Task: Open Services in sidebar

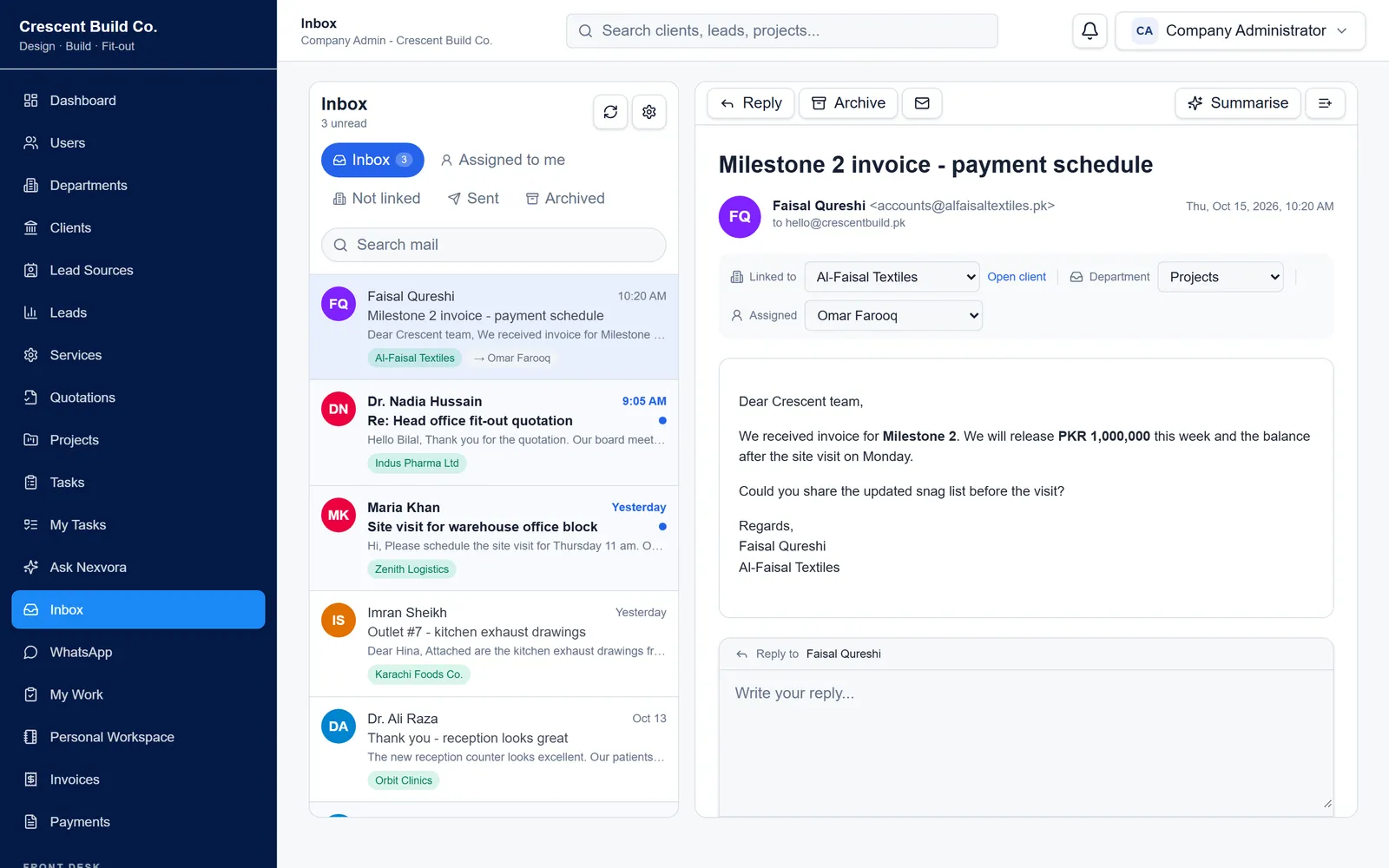Action: 139,355
